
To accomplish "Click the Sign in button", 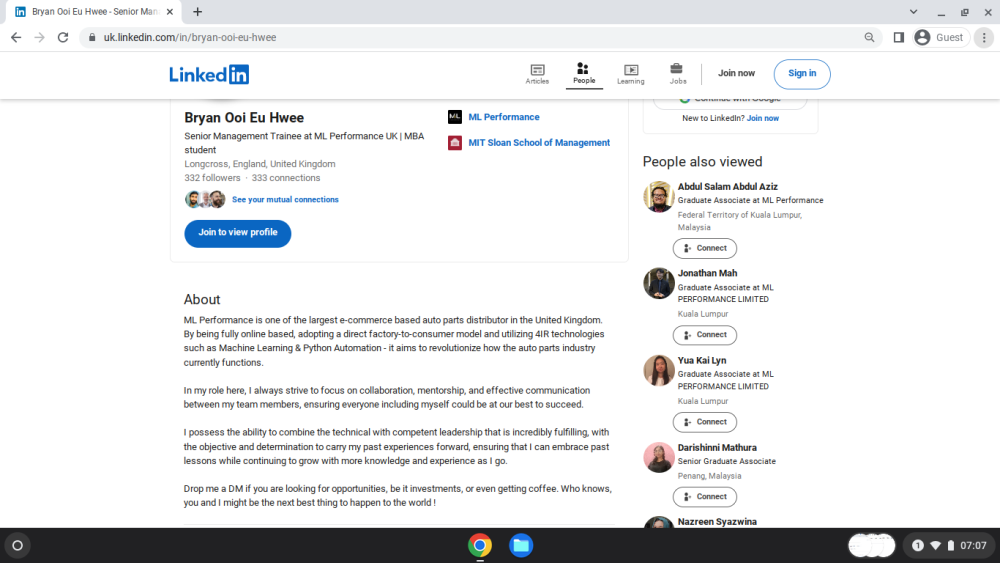I will coord(802,73).
